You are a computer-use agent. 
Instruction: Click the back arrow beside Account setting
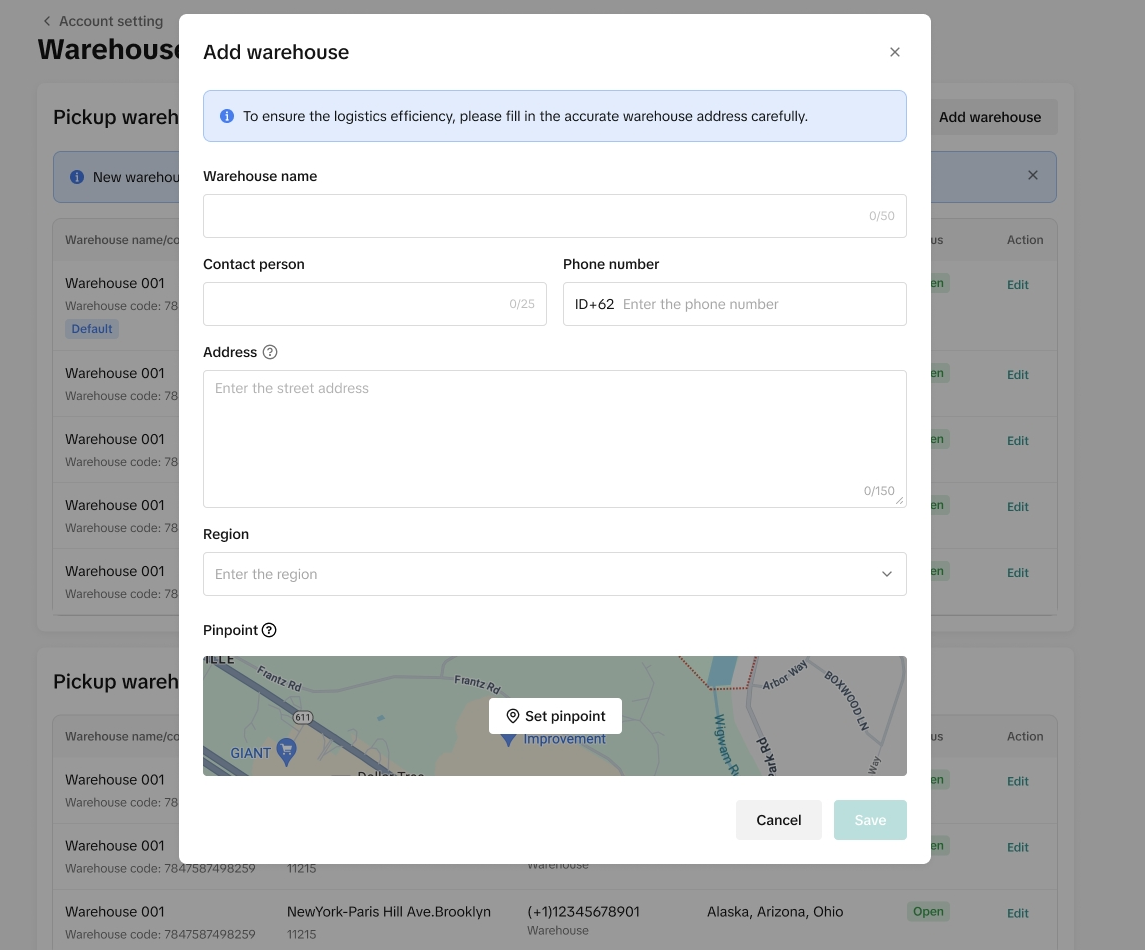[46, 21]
